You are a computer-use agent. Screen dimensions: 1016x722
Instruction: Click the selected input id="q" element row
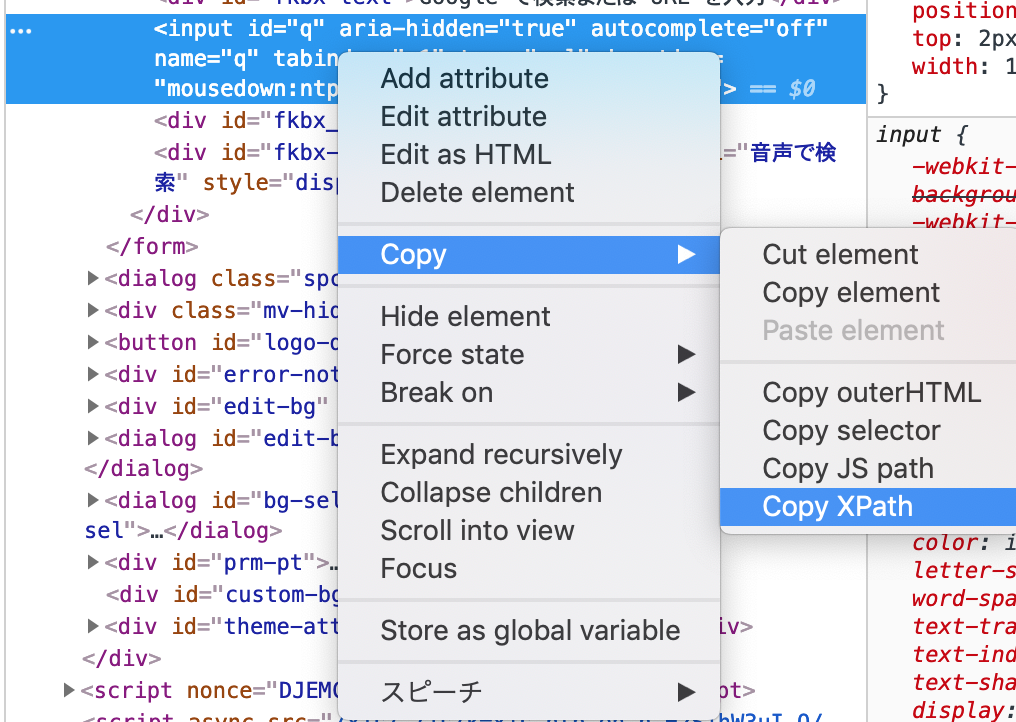pos(435,58)
